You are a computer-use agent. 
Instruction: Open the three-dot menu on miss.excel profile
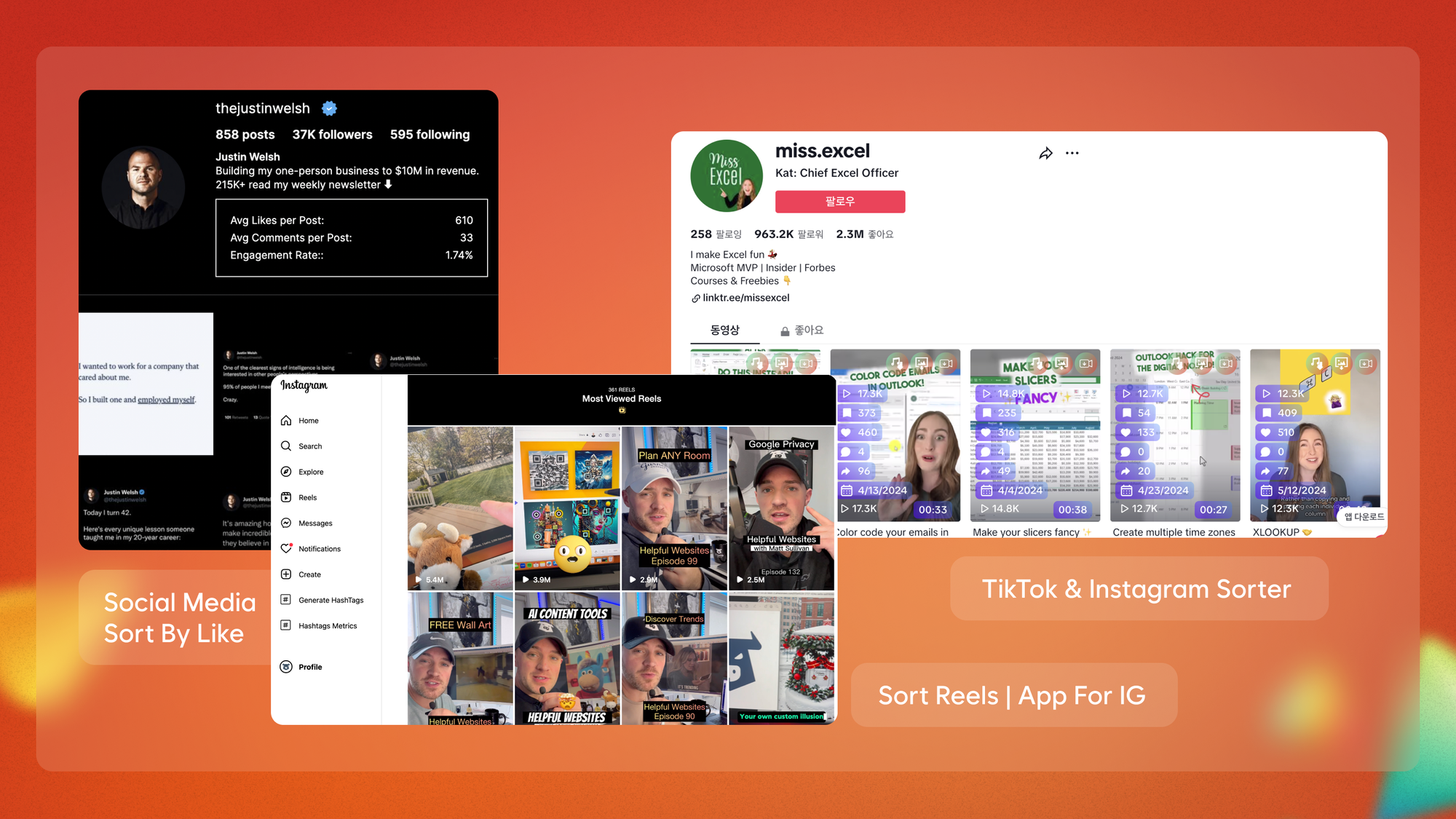[x=1072, y=153]
